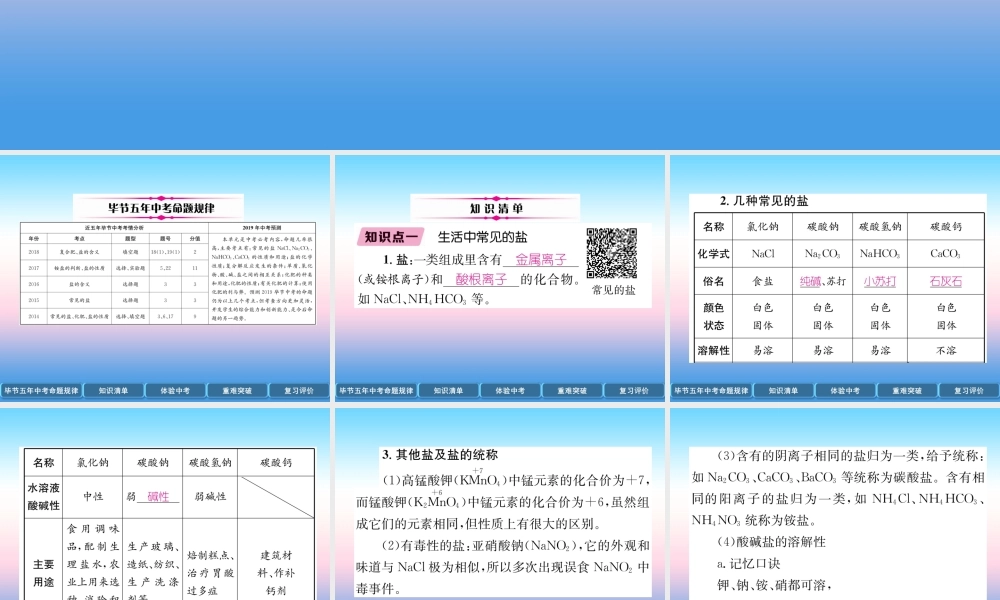The height and width of the screenshot is (600, 1000).
Task: Open the slide titled 毕节五年中考命题规律
Action: [x=165, y=277]
